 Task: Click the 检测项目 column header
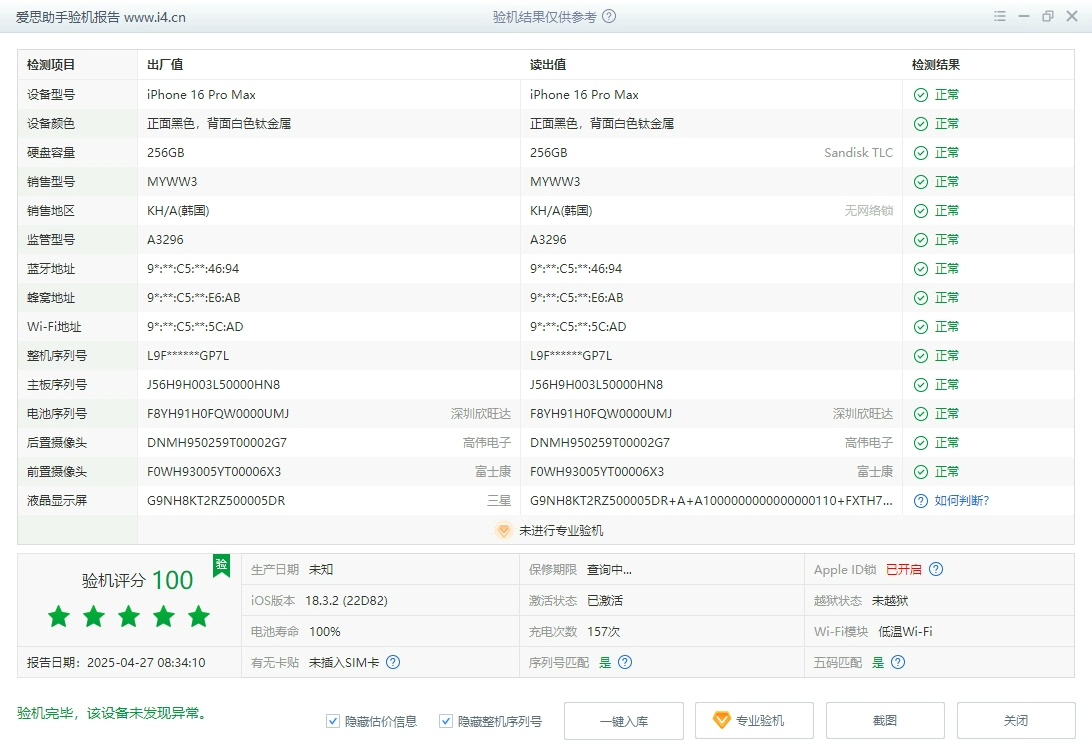[51, 65]
